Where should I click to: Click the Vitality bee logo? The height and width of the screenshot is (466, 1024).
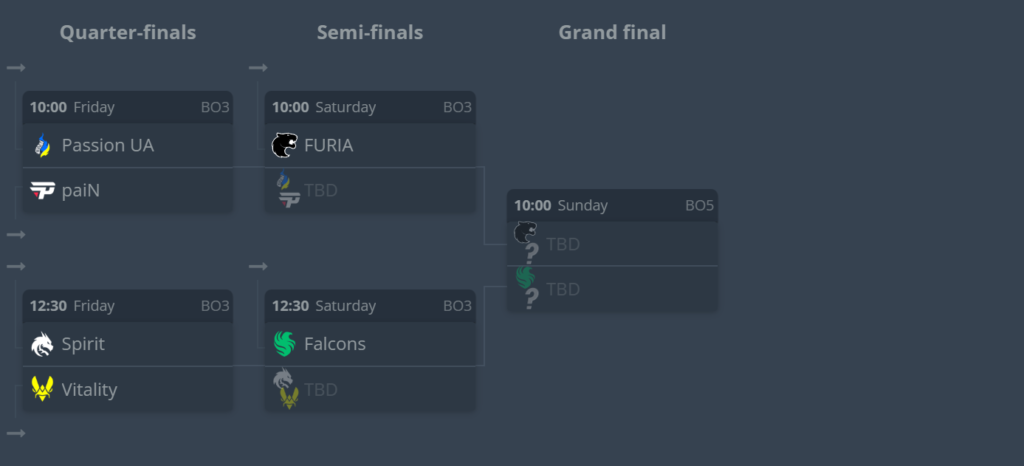[42, 389]
